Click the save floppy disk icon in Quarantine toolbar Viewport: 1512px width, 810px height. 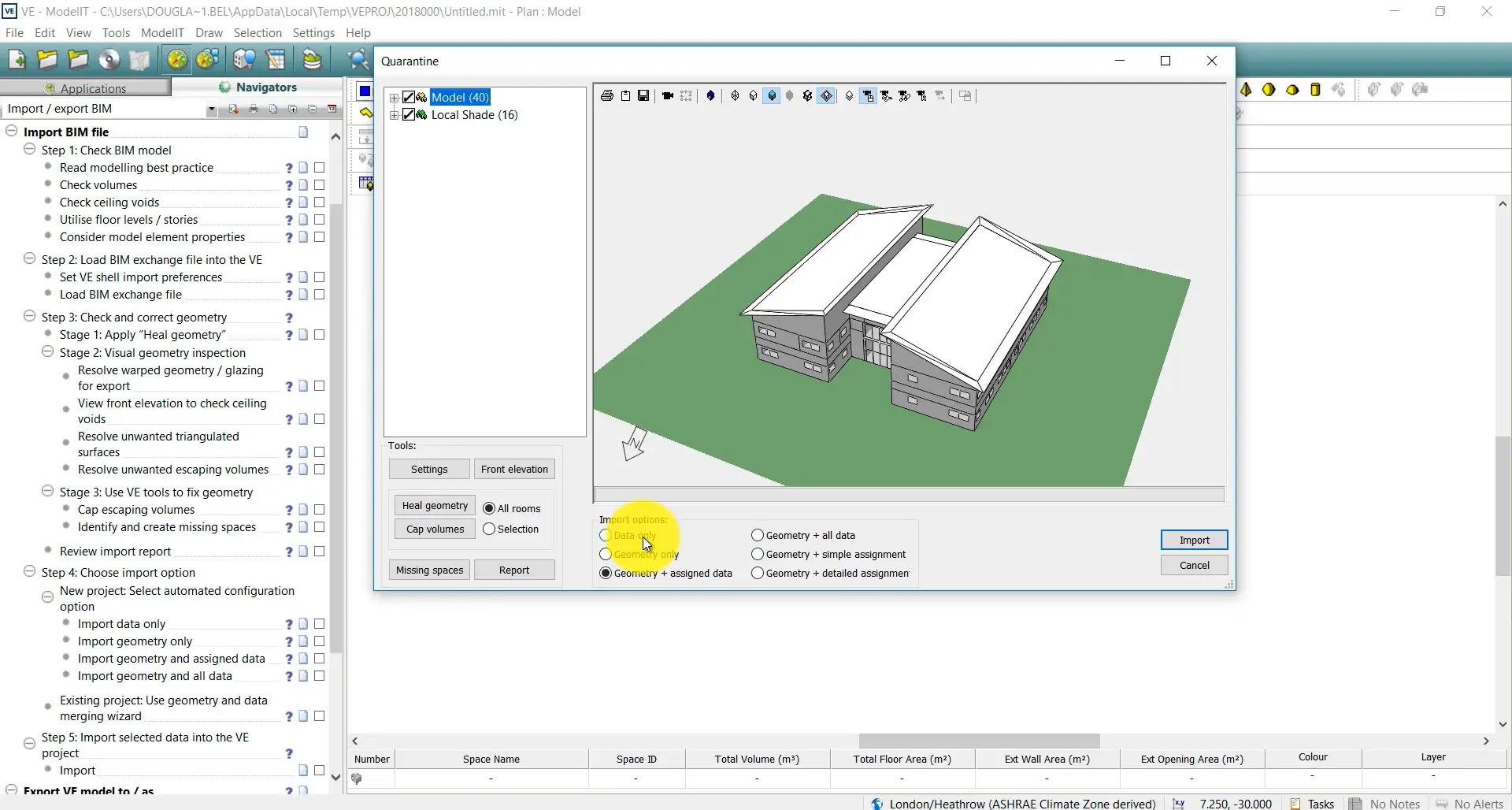pyautogui.click(x=643, y=96)
